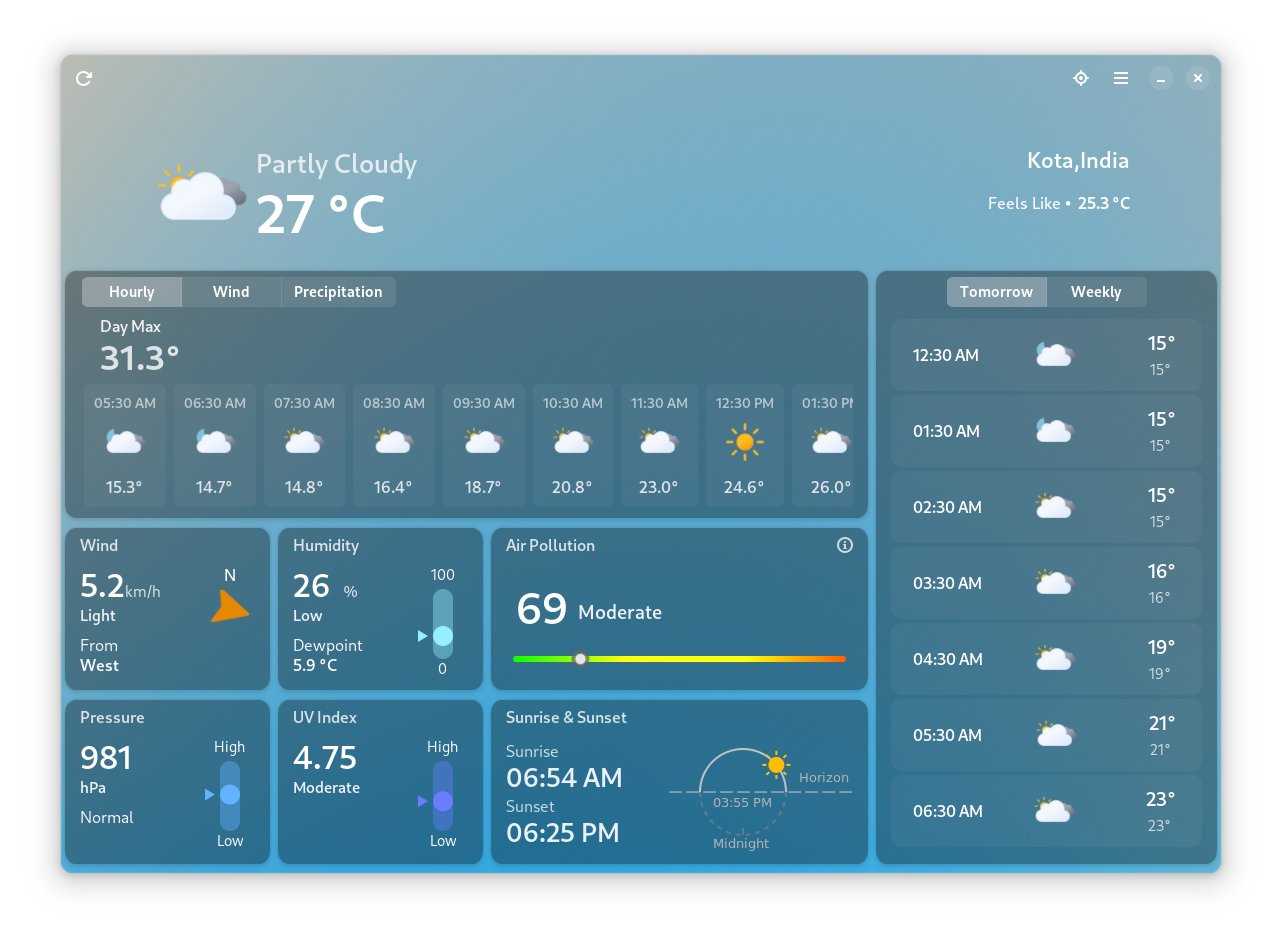The image size is (1282, 940).
Task: Switch to the Hourly tab
Action: pyautogui.click(x=132, y=292)
